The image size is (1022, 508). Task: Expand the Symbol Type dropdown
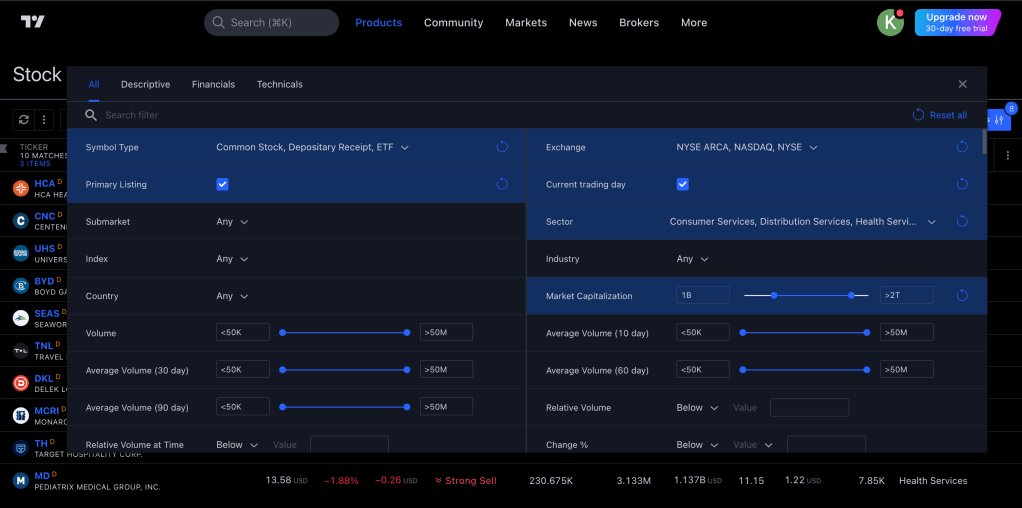click(x=312, y=147)
